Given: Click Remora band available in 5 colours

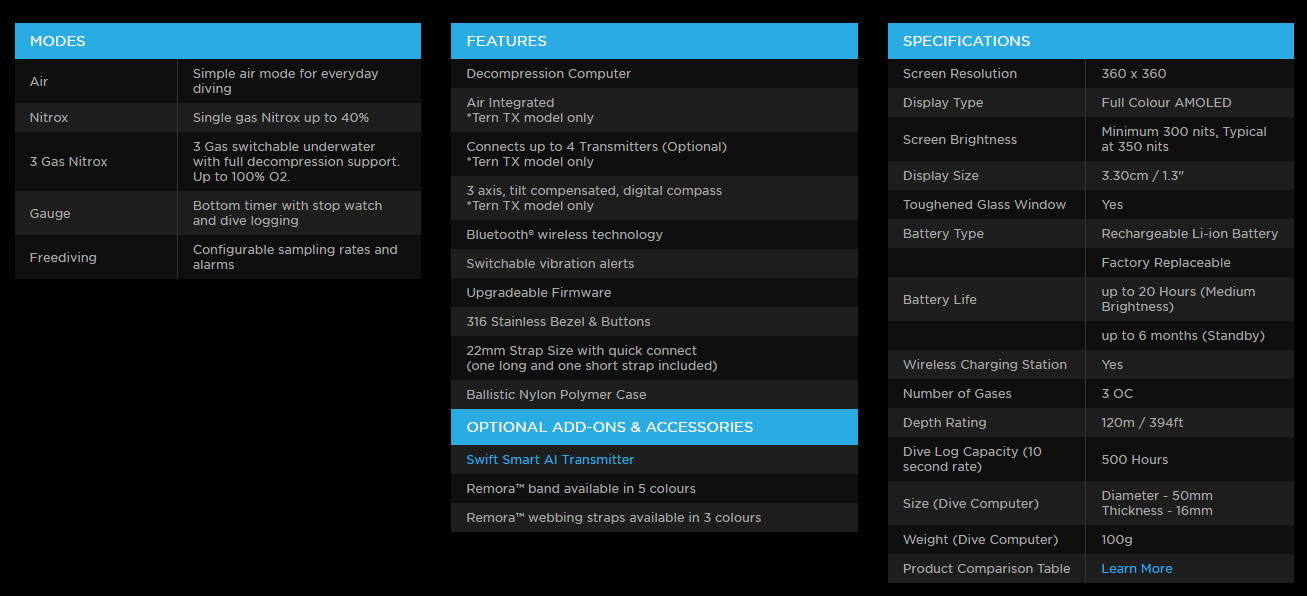Looking at the screenshot, I should tap(580, 489).
